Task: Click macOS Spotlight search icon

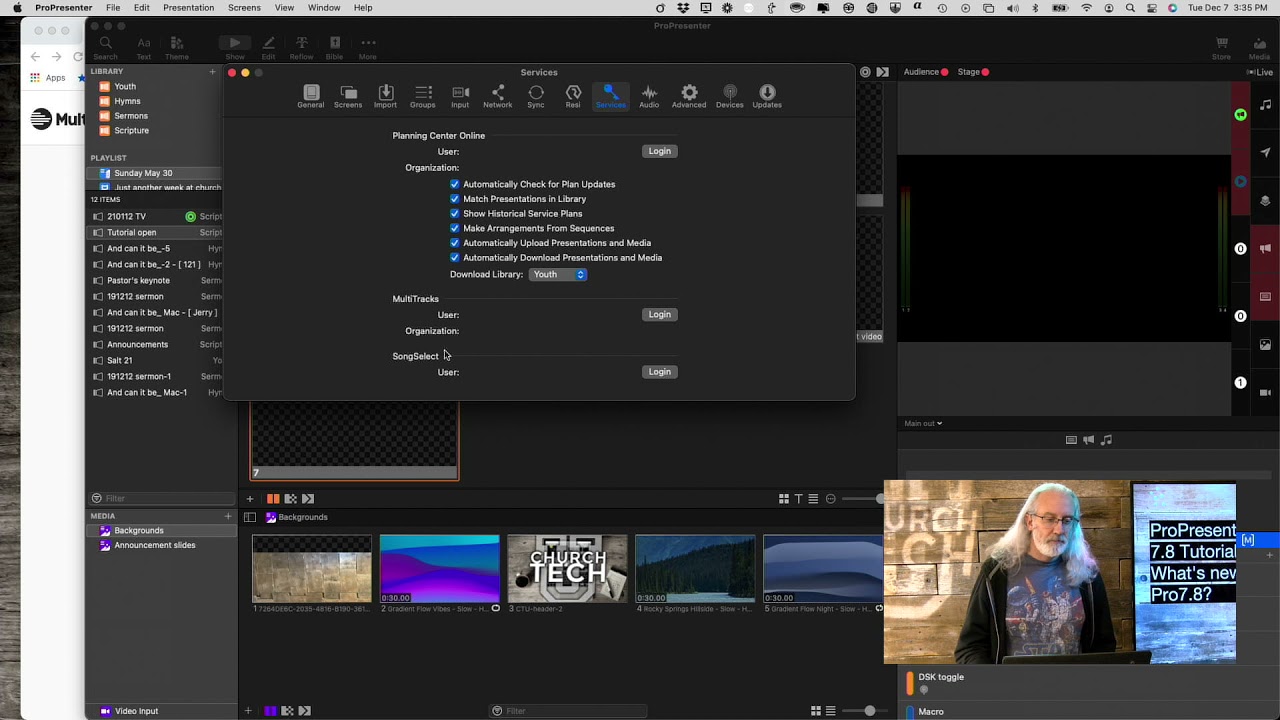Action: [x=1129, y=8]
